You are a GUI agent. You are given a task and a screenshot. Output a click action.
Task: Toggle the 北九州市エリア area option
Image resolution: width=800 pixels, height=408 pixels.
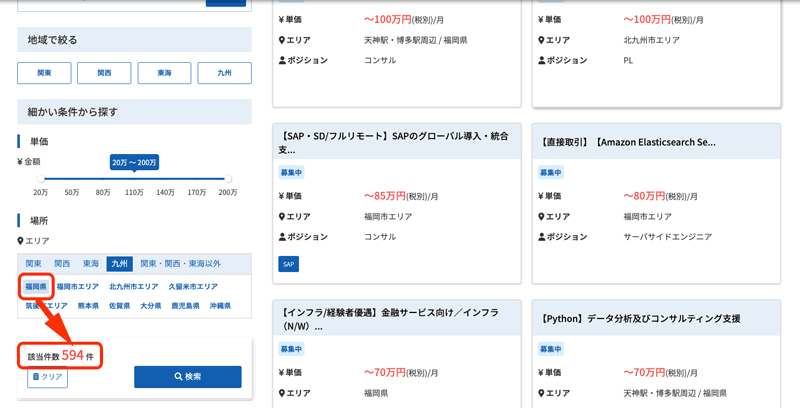tap(134, 287)
